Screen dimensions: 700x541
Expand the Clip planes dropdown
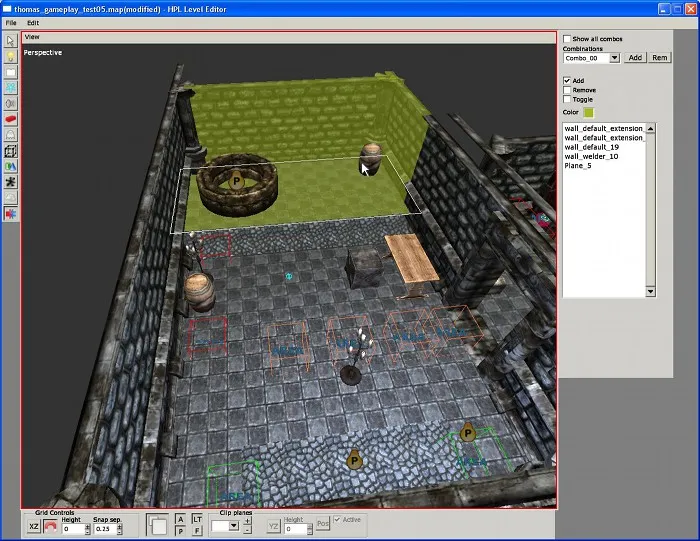point(233,526)
